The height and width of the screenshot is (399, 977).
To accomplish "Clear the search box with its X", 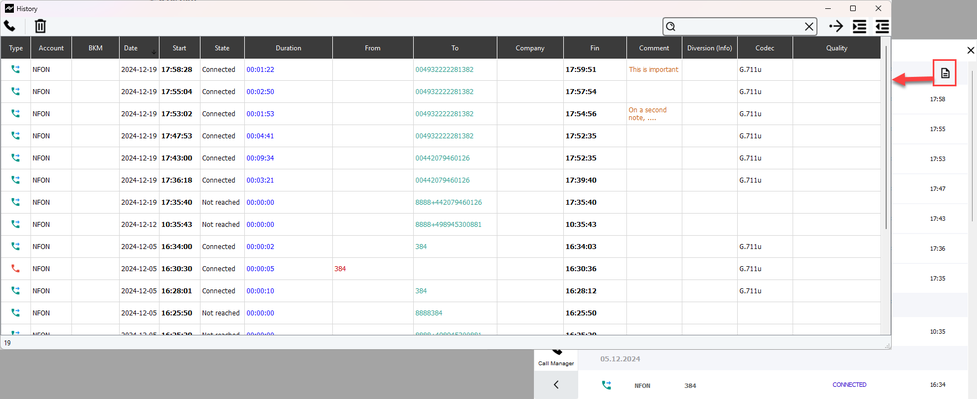I will (809, 26).
